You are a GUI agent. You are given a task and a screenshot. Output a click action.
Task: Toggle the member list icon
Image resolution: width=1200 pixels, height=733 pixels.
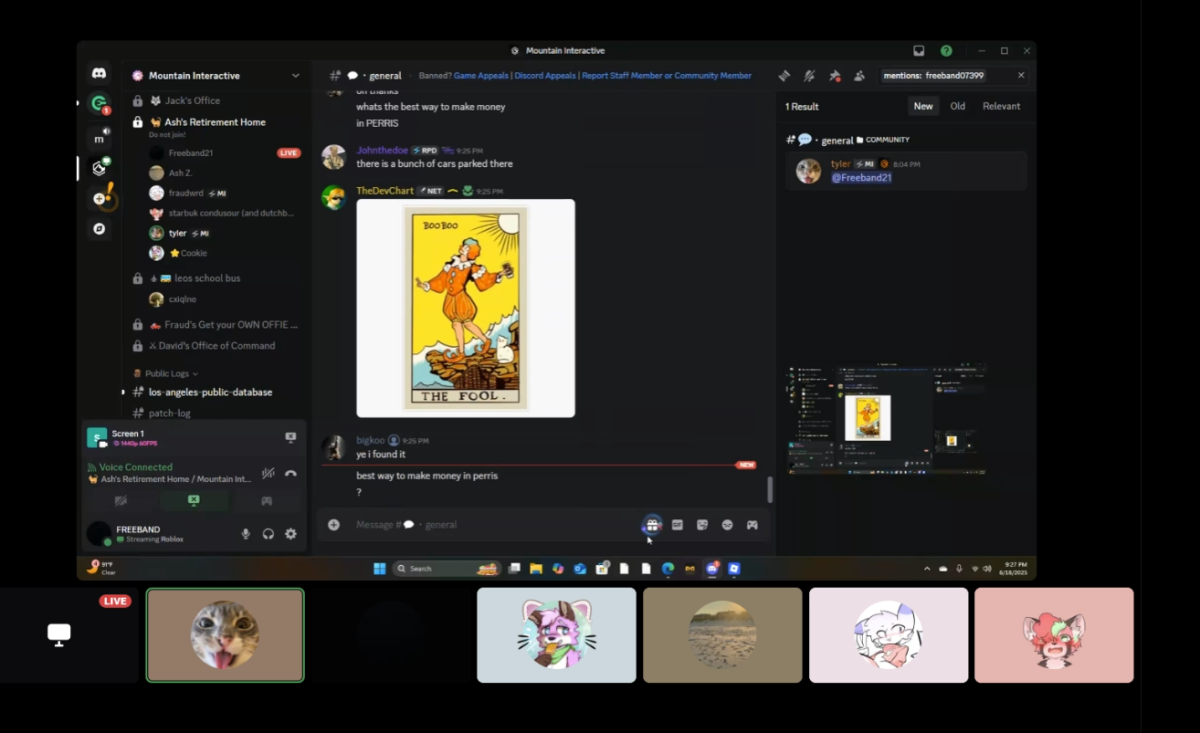(859, 75)
